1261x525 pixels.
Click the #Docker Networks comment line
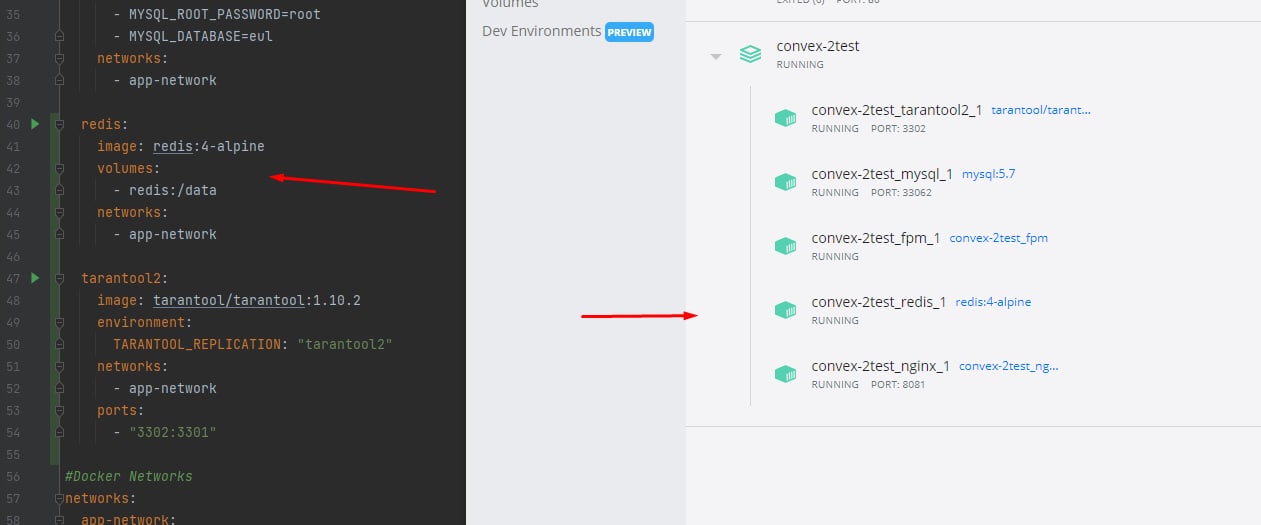[x=129, y=476]
